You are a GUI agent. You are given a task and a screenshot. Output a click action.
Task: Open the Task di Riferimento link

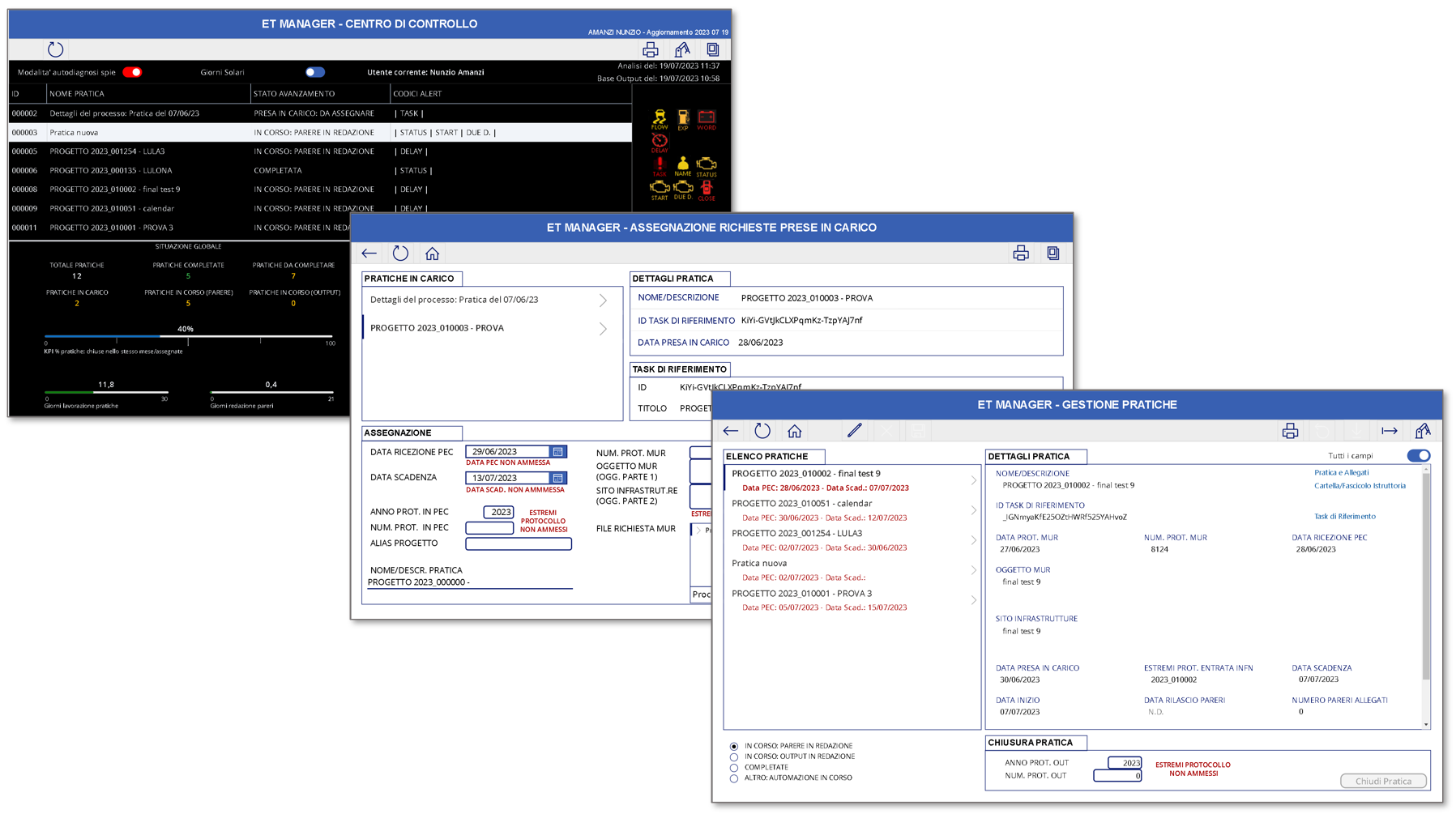click(1344, 517)
